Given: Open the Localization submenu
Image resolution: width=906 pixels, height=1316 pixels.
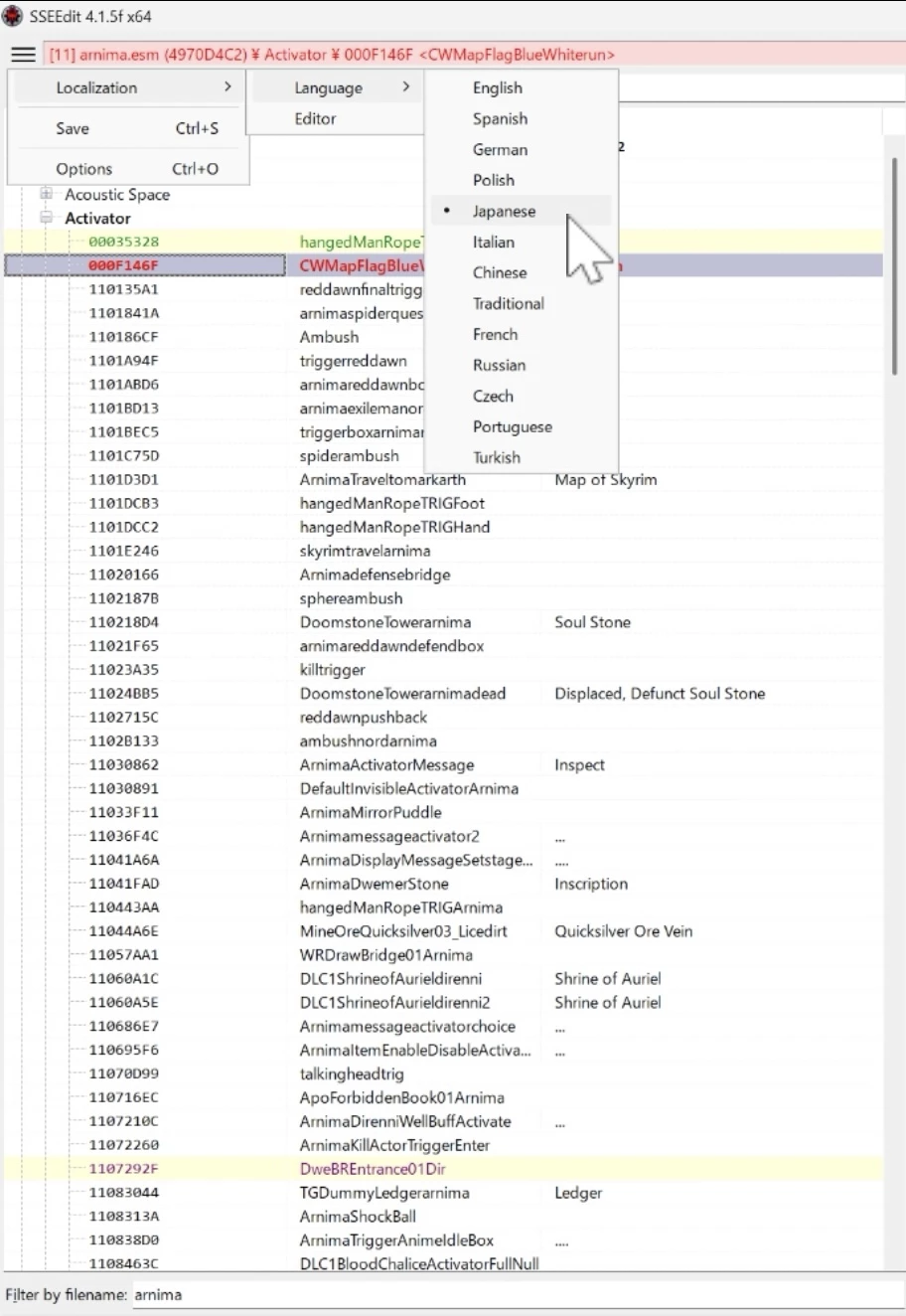Looking at the screenshot, I should pos(127,87).
